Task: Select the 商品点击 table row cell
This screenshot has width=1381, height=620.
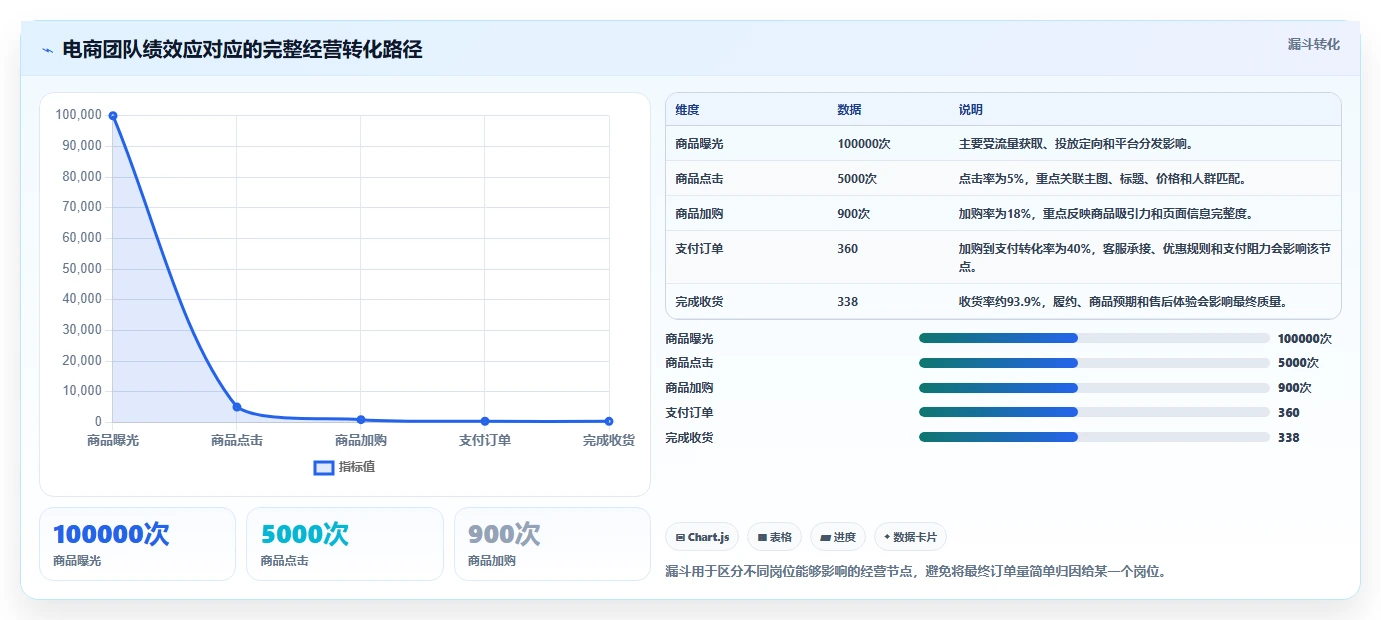Action: [x=699, y=179]
